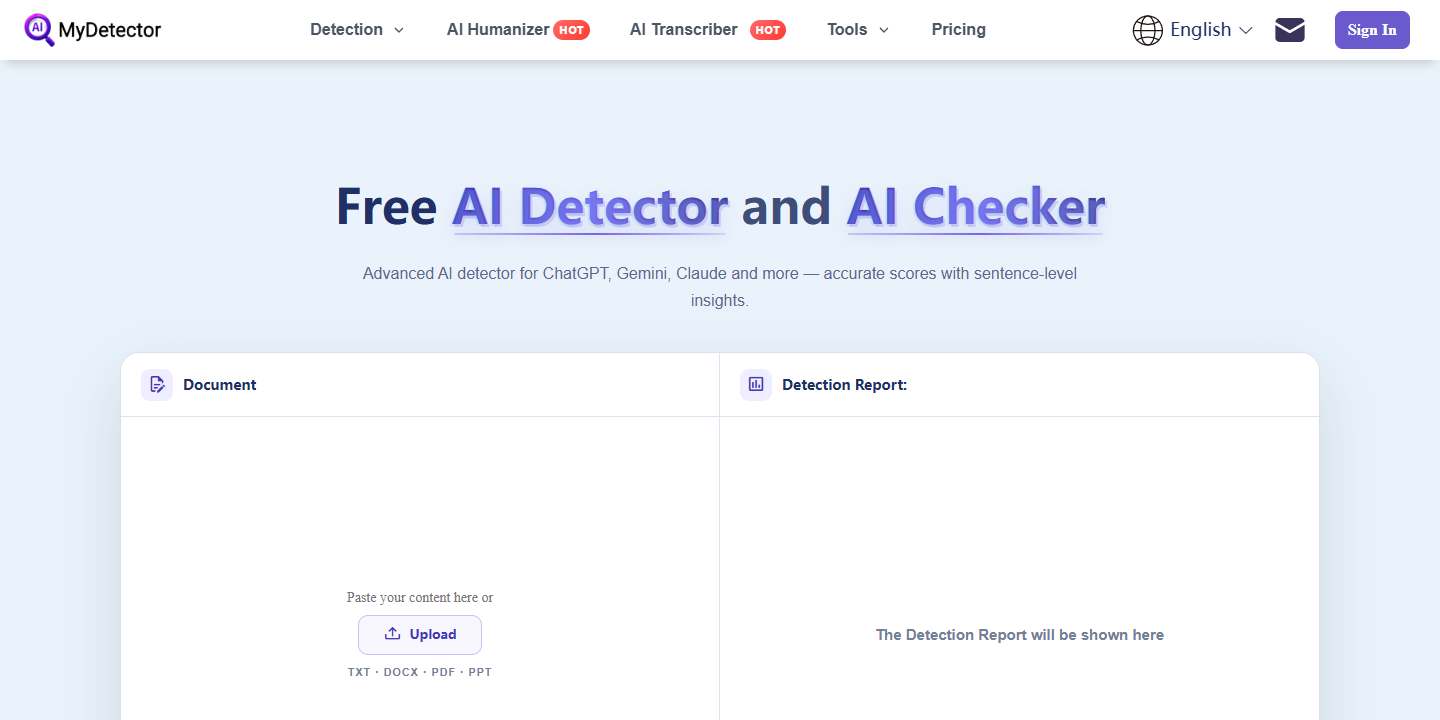The image size is (1440, 720).
Task: Click the AI Checker heading link
Action: [976, 207]
